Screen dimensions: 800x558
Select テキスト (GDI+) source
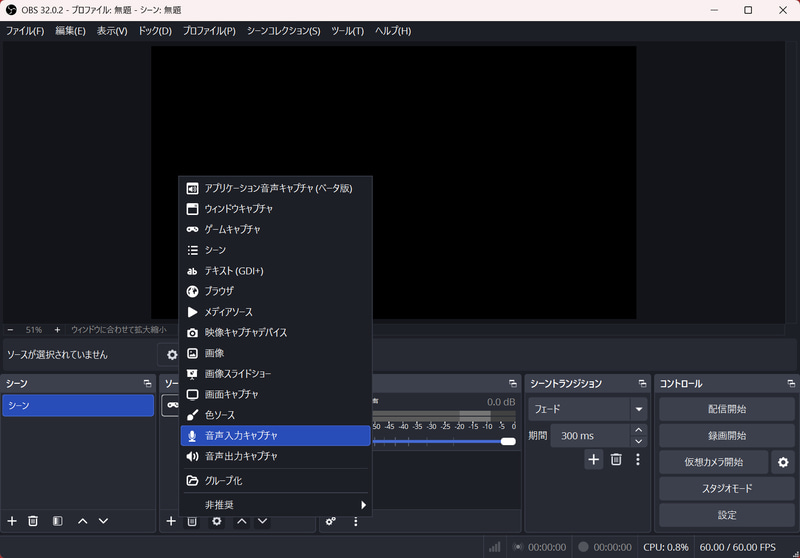[276, 271]
